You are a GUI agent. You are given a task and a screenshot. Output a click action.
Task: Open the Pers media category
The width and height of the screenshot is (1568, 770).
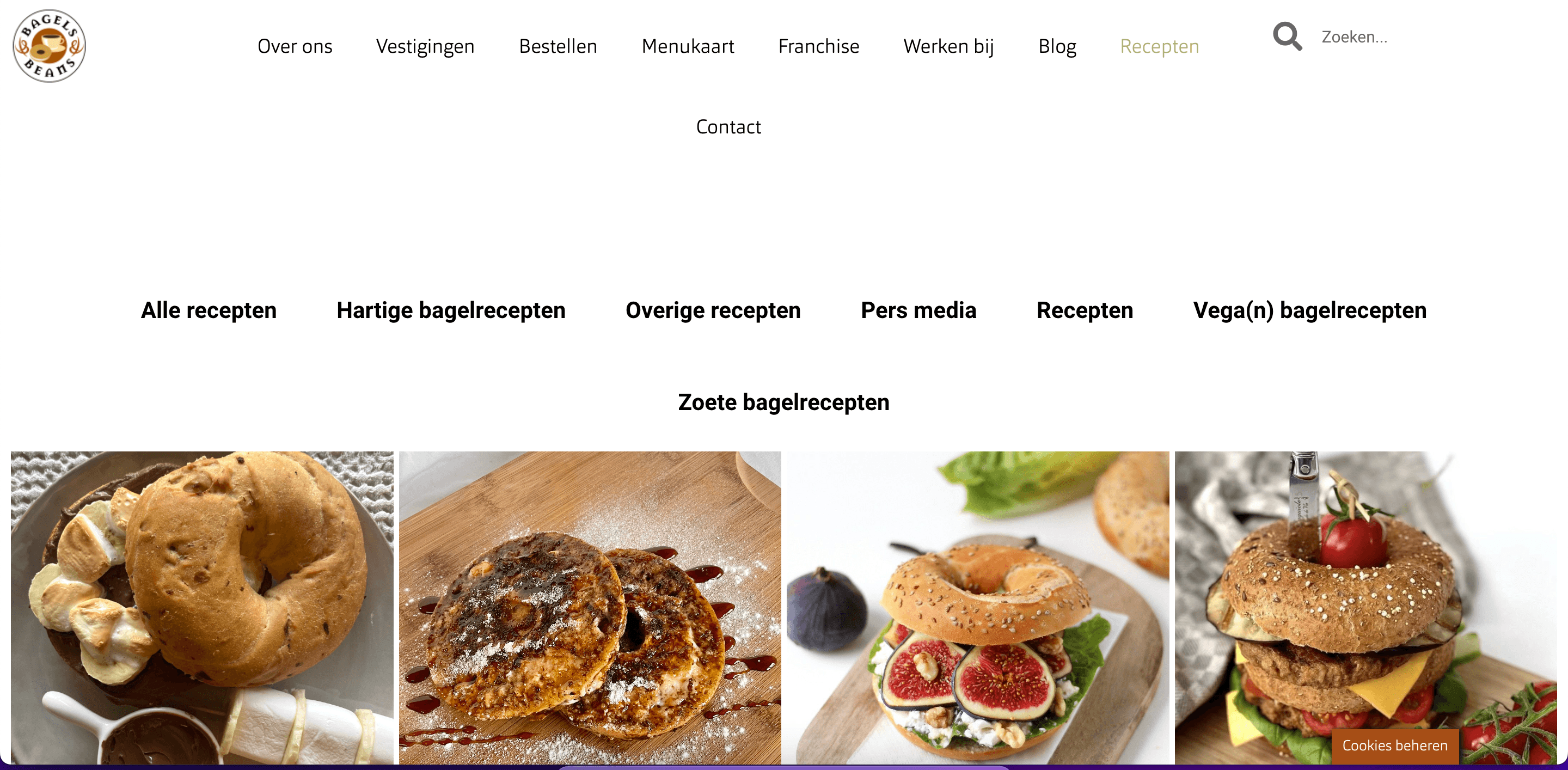pos(918,310)
